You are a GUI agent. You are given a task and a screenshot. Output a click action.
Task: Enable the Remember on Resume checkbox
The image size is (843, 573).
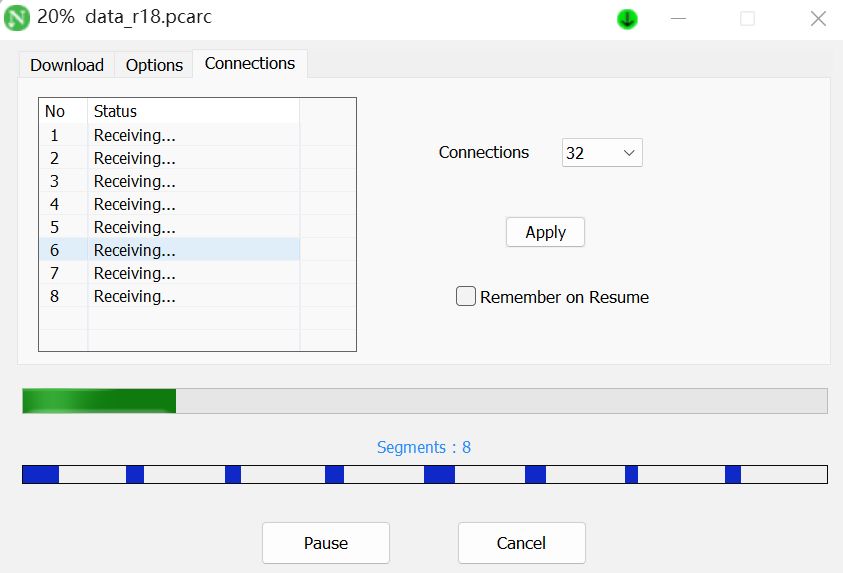tap(466, 297)
